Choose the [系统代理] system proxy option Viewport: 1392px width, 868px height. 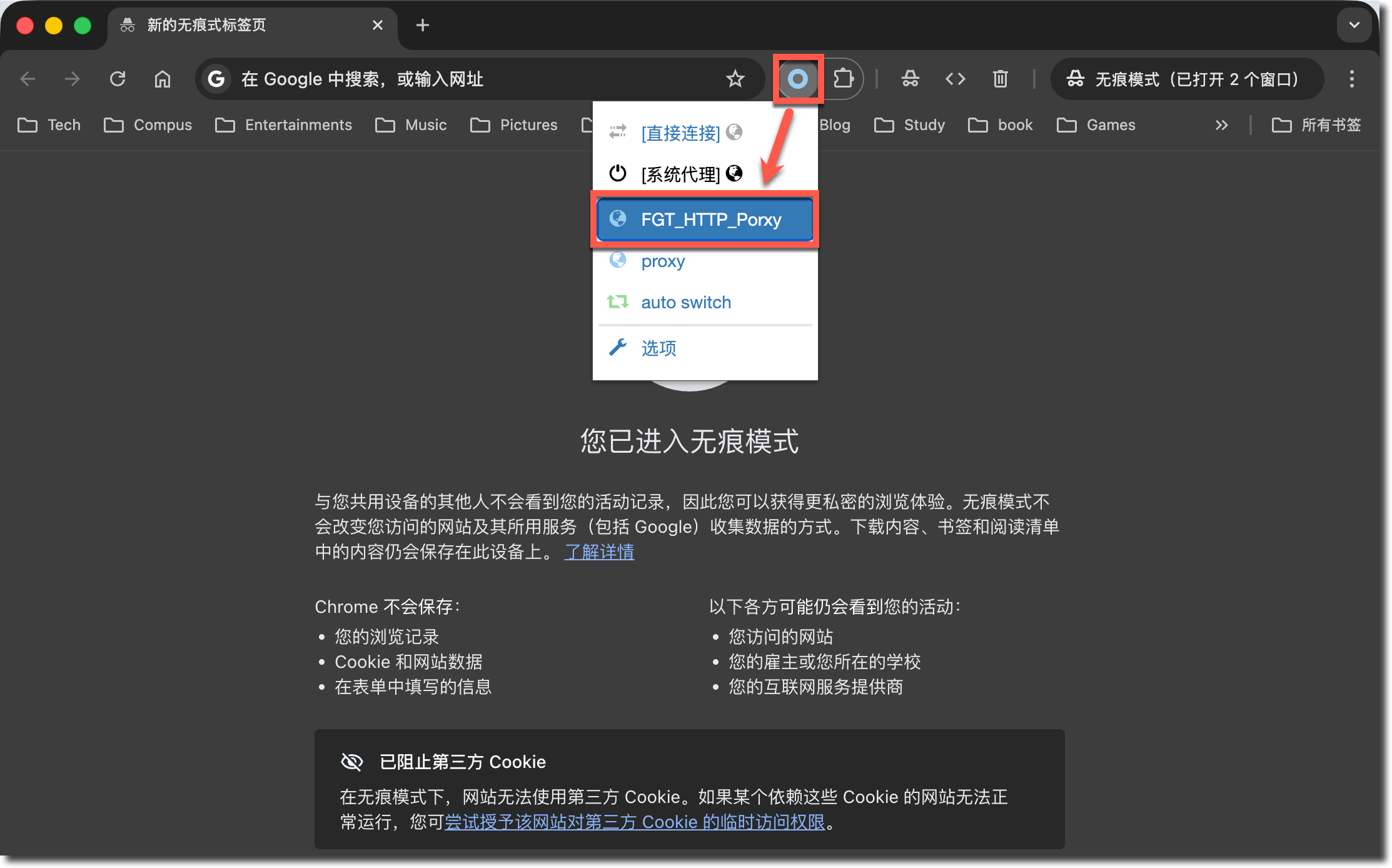pos(680,174)
